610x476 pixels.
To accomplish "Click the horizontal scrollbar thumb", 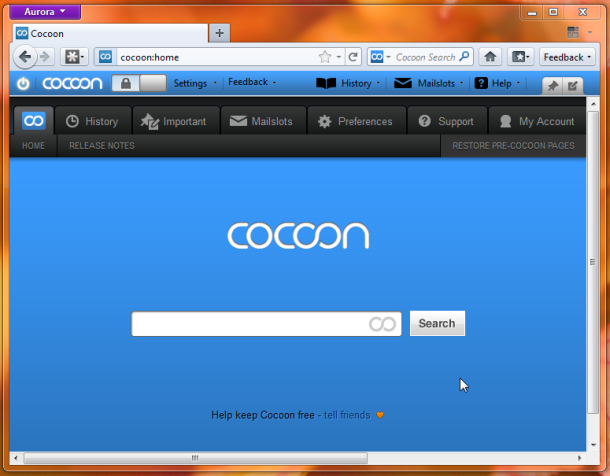I will 195,458.
